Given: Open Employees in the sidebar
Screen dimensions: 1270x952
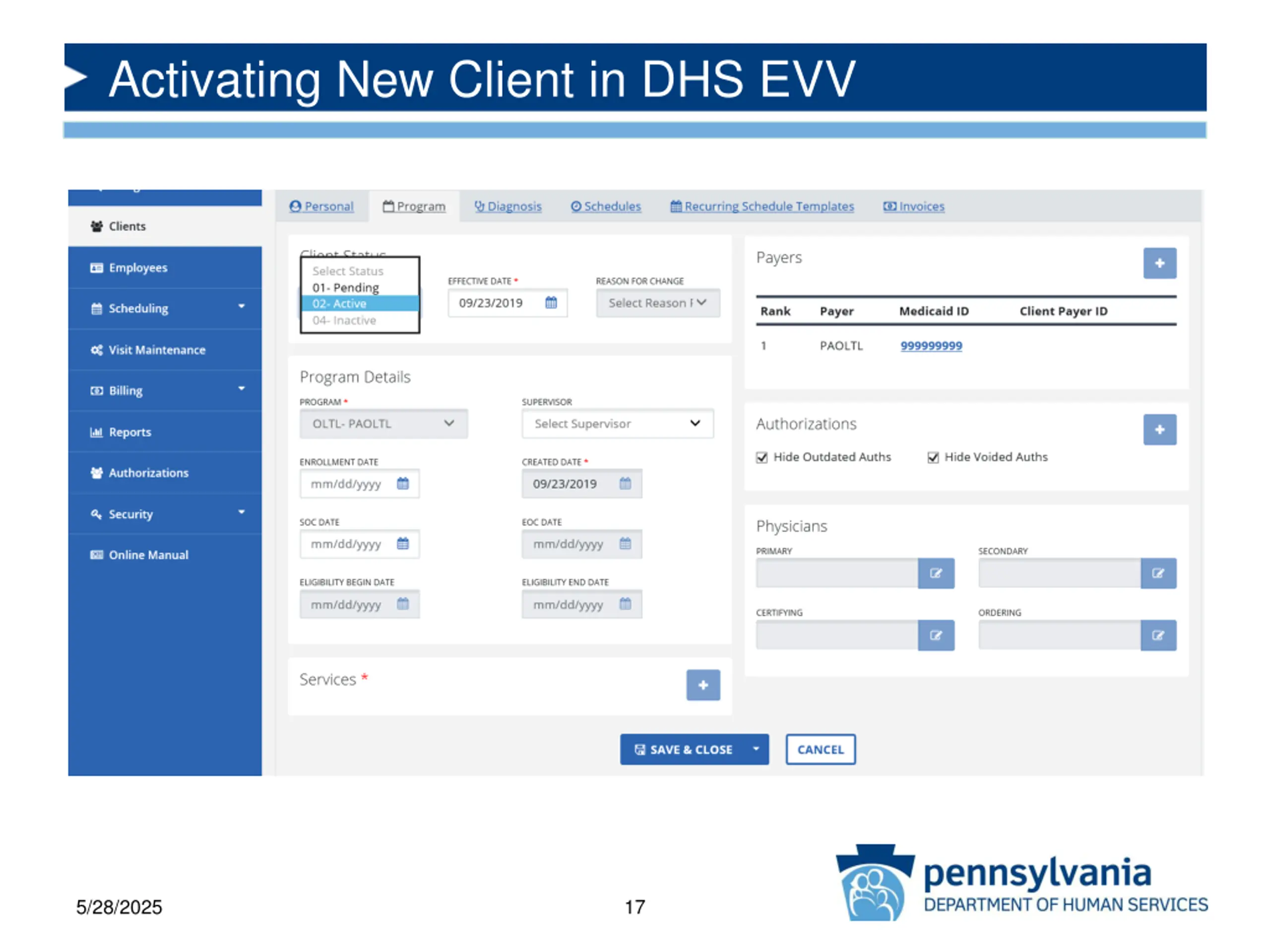Looking at the screenshot, I should click(x=165, y=267).
